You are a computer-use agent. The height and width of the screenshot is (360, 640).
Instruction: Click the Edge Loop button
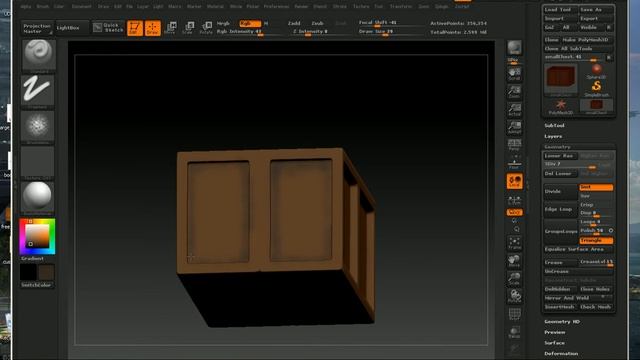click(x=560, y=209)
